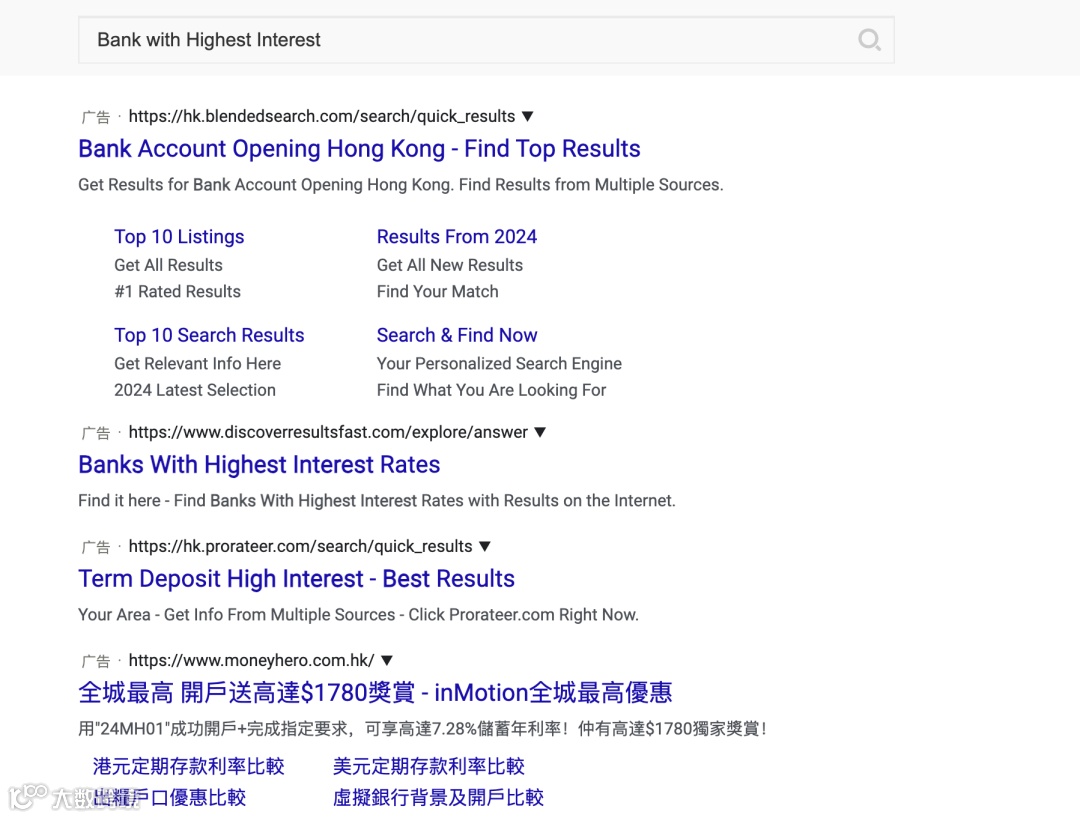Click 'Find it here - Find Banks' description
The width and height of the screenshot is (1080, 818).
pyautogui.click(x=377, y=501)
